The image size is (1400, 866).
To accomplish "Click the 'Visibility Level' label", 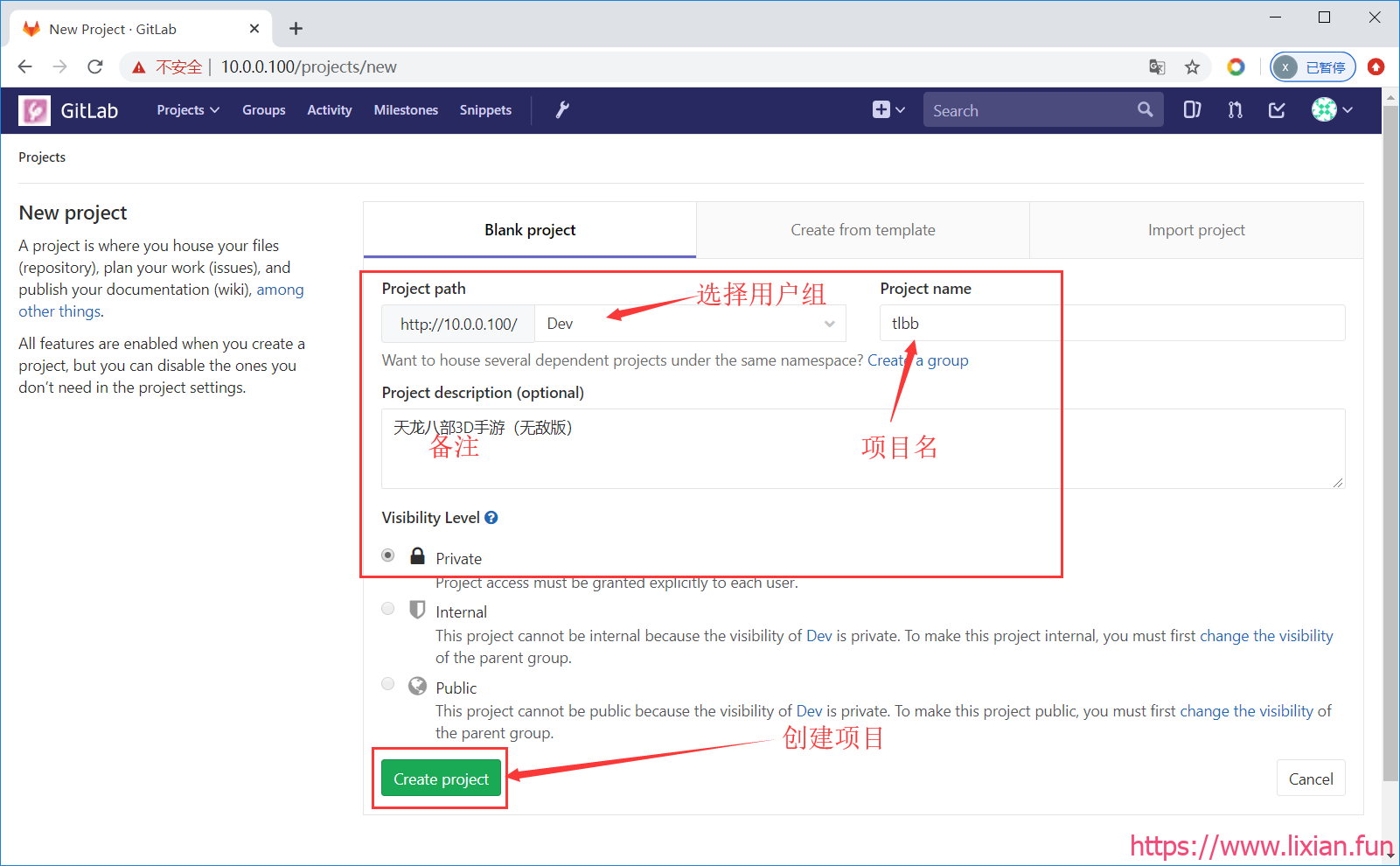I will tap(431, 518).
